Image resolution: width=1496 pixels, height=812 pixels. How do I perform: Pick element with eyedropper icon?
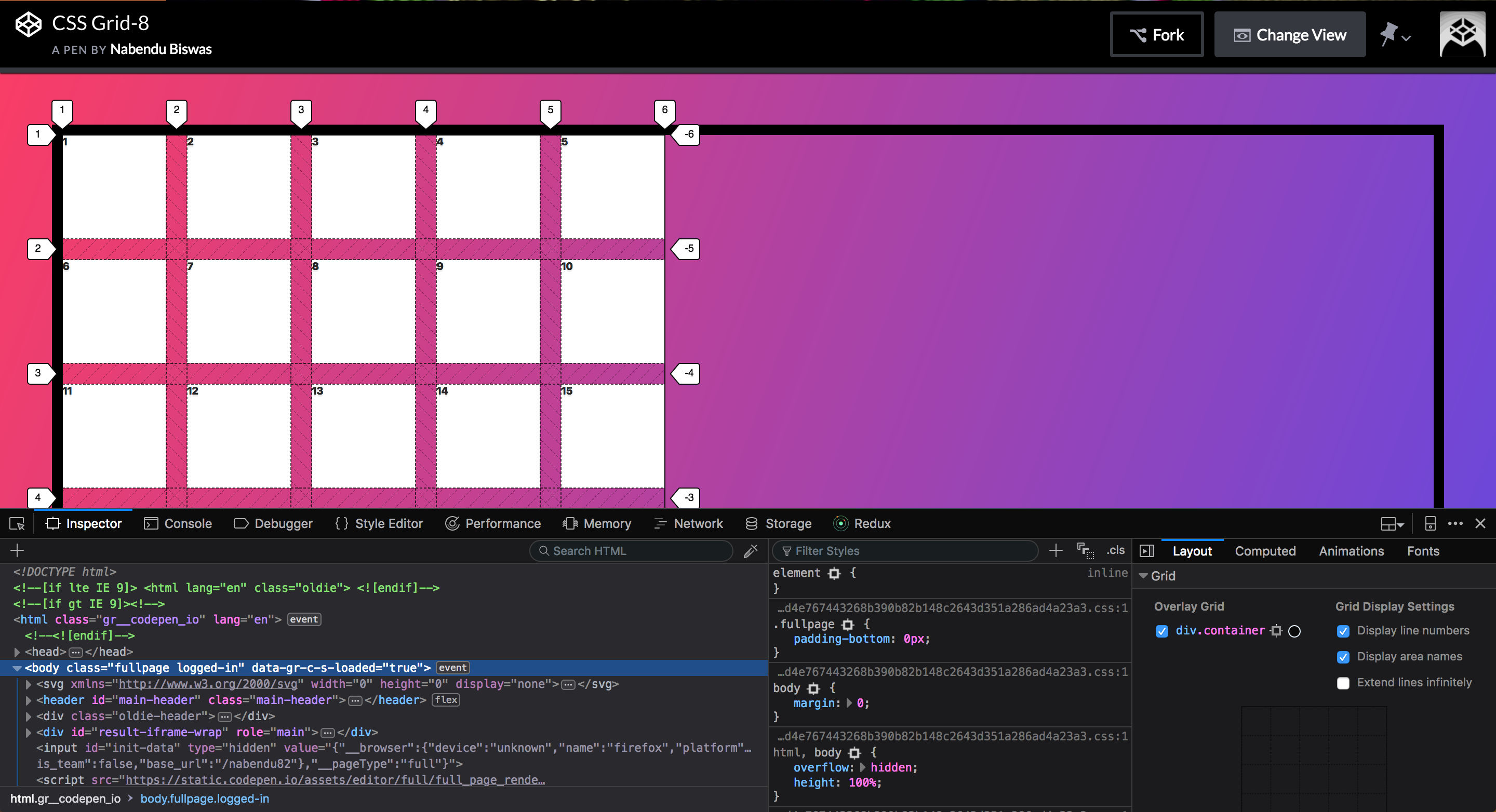[750, 550]
